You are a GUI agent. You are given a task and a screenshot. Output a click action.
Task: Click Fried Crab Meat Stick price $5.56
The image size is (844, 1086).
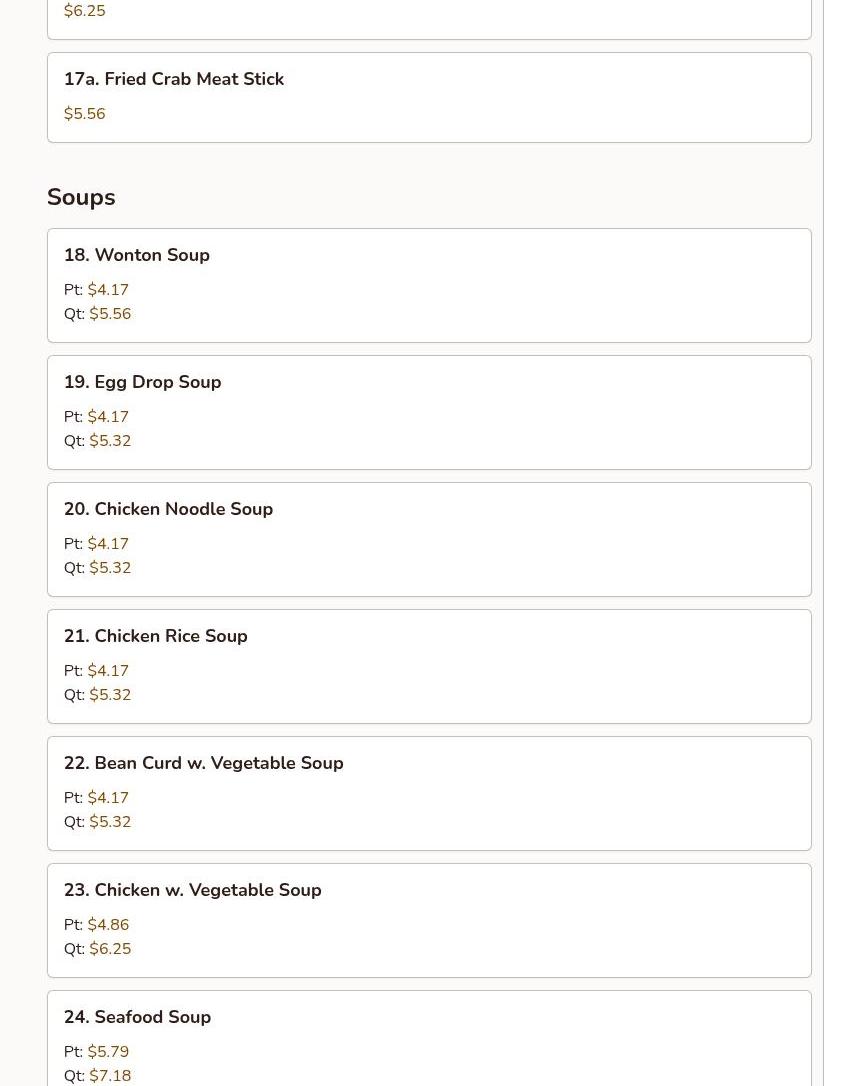tap(84, 114)
